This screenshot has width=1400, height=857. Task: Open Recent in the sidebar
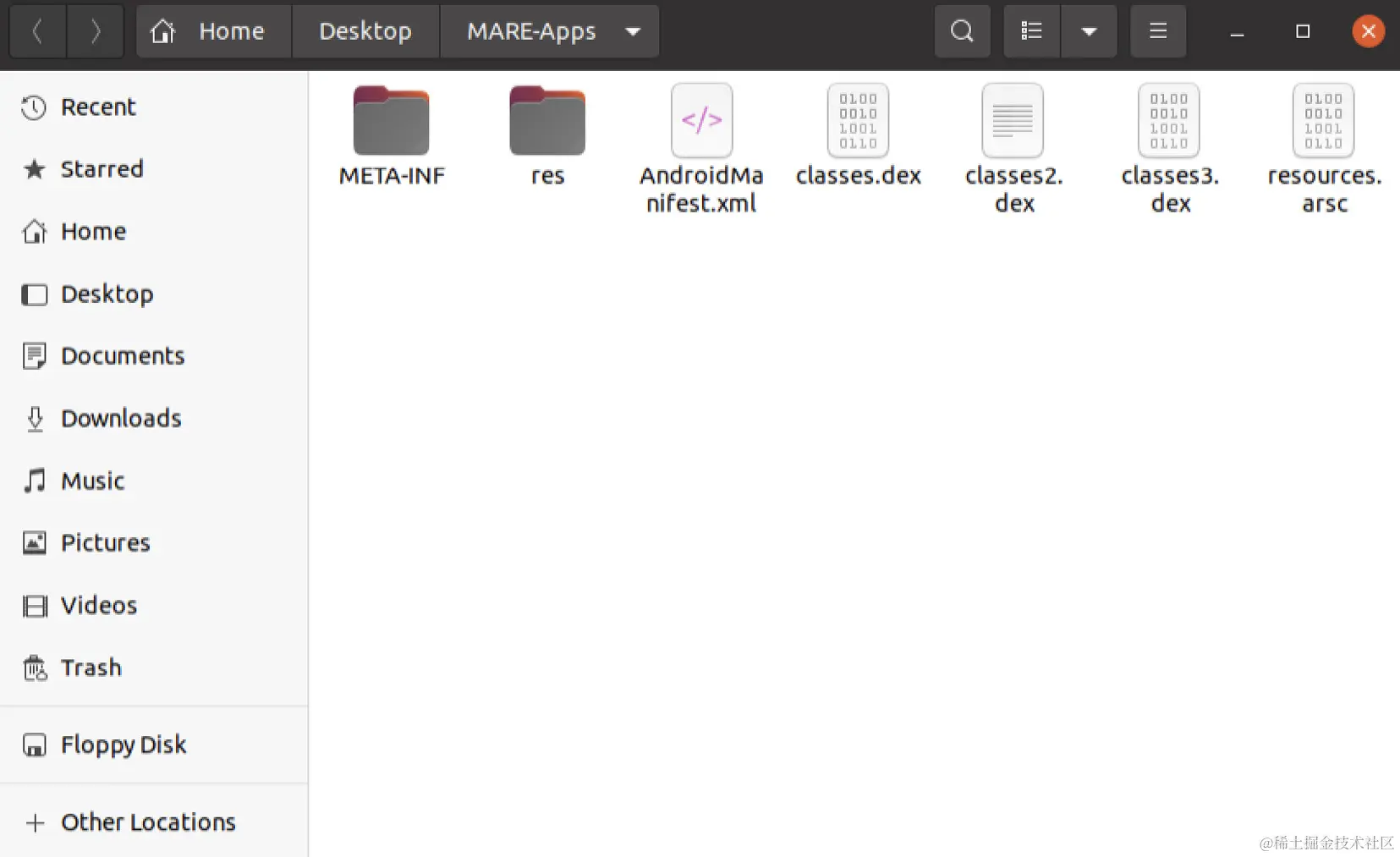154,107
